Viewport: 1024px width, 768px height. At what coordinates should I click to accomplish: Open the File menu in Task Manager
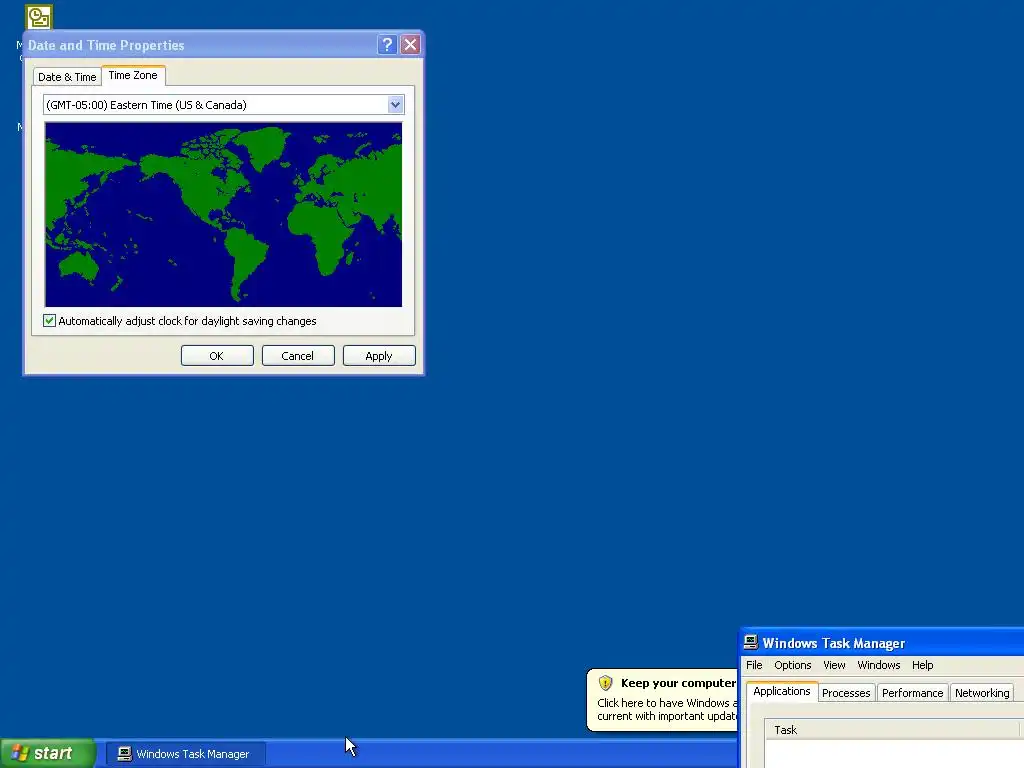(754, 665)
